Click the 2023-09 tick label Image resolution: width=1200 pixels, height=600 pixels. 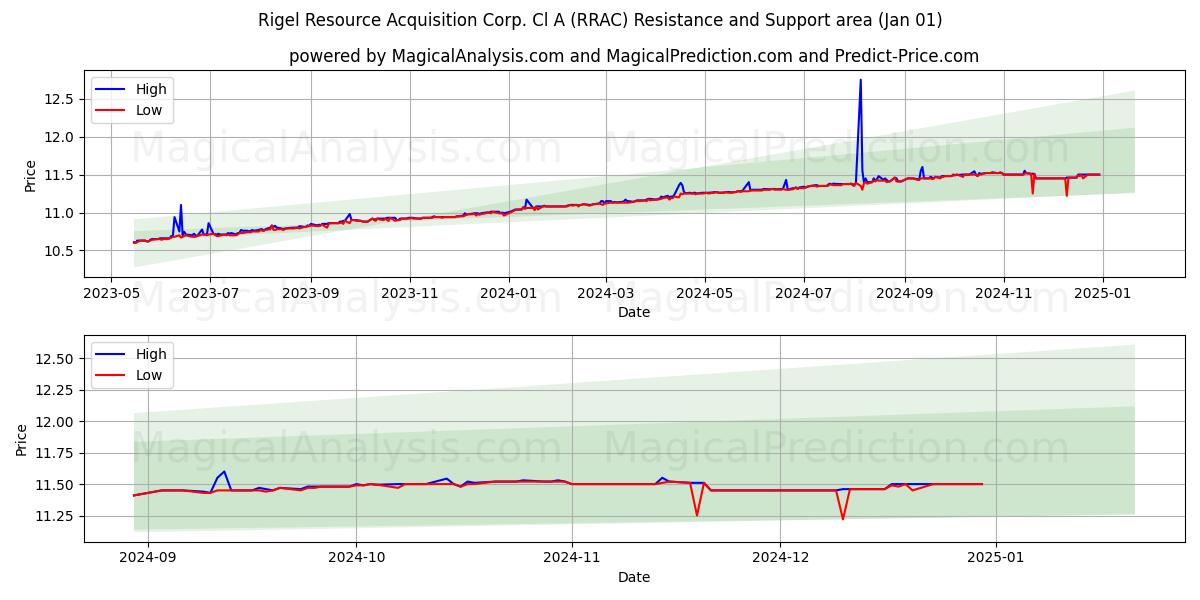click(310, 293)
